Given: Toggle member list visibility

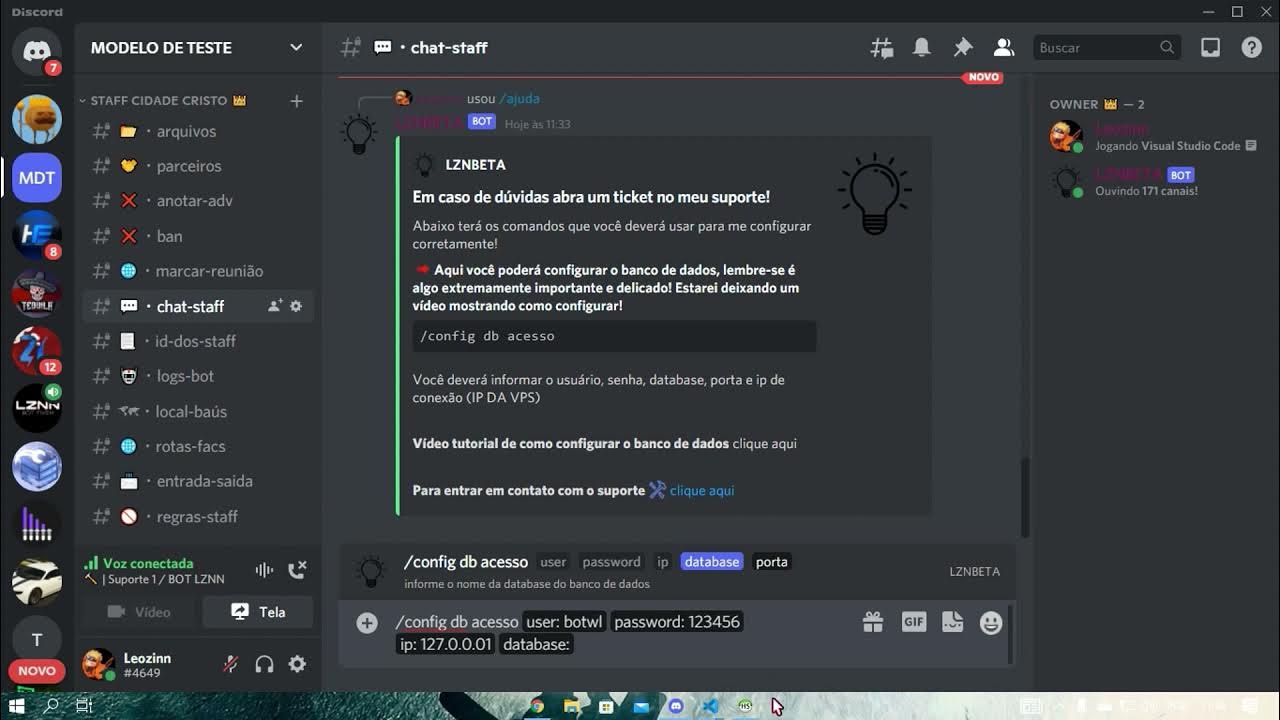Looking at the screenshot, I should (x=1003, y=48).
